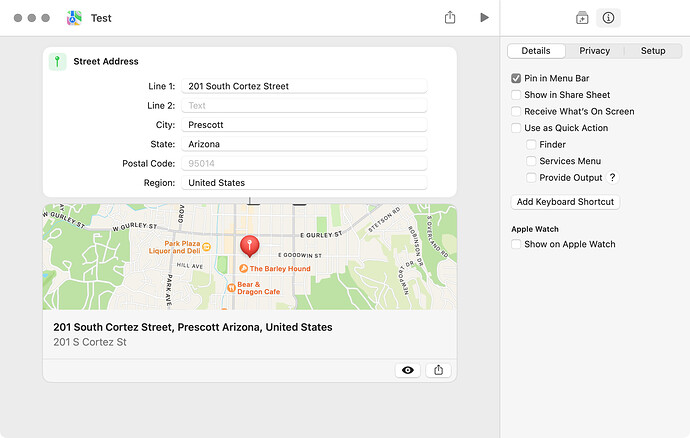Click the Quick Look eye button

(407, 370)
